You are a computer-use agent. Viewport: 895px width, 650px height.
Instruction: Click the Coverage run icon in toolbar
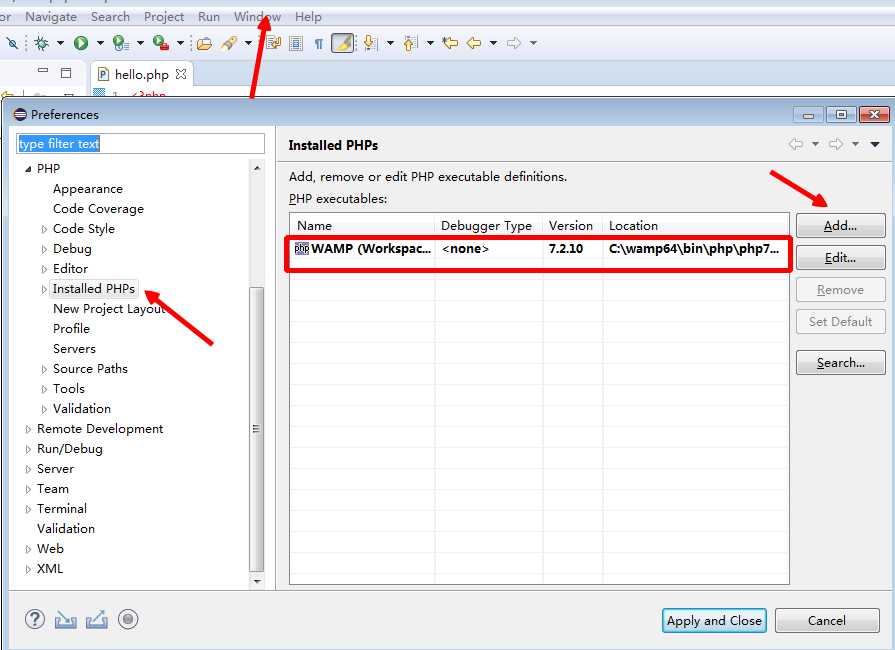pyautogui.click(x=120, y=43)
